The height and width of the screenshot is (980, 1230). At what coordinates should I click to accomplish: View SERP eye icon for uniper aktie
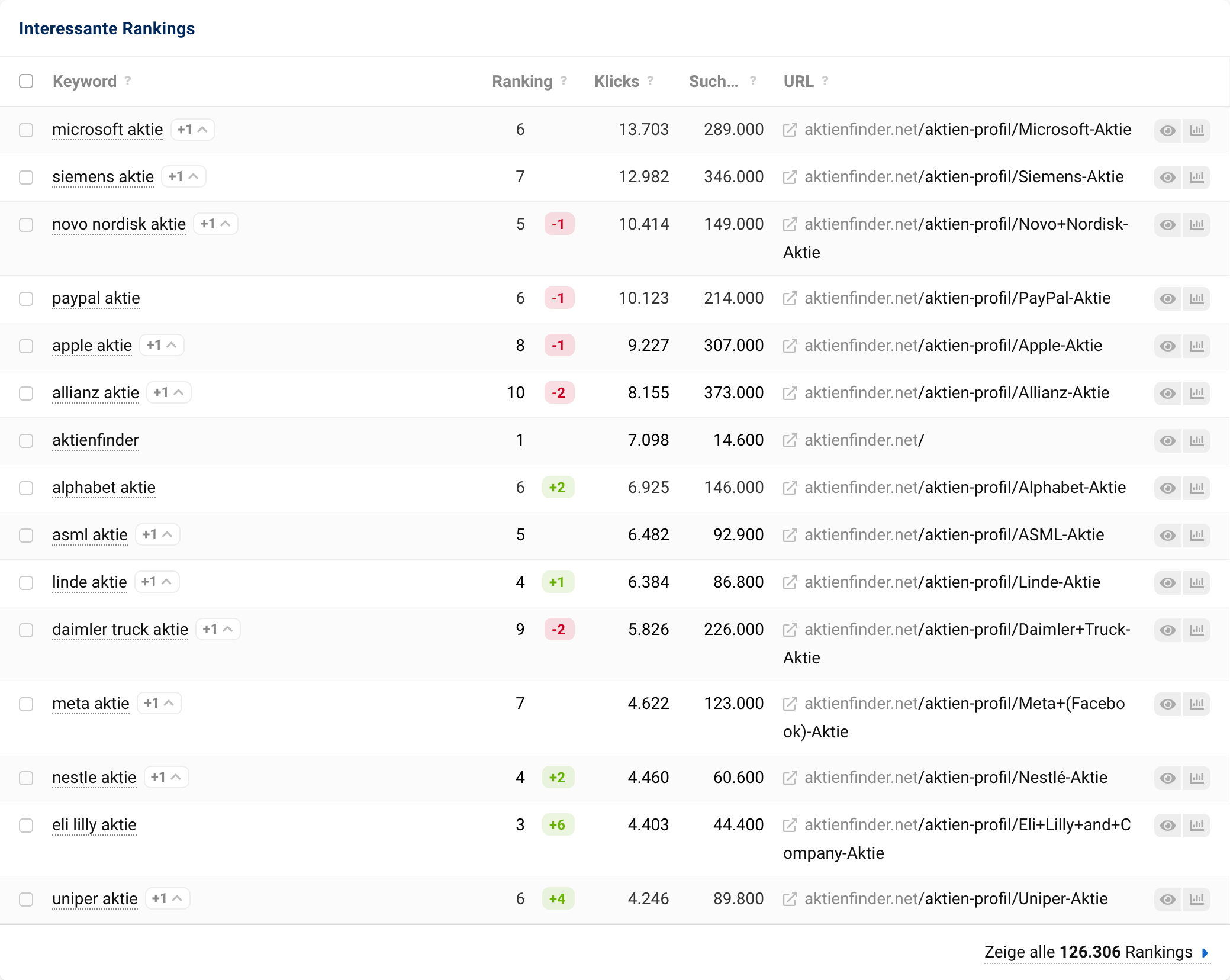click(1168, 900)
